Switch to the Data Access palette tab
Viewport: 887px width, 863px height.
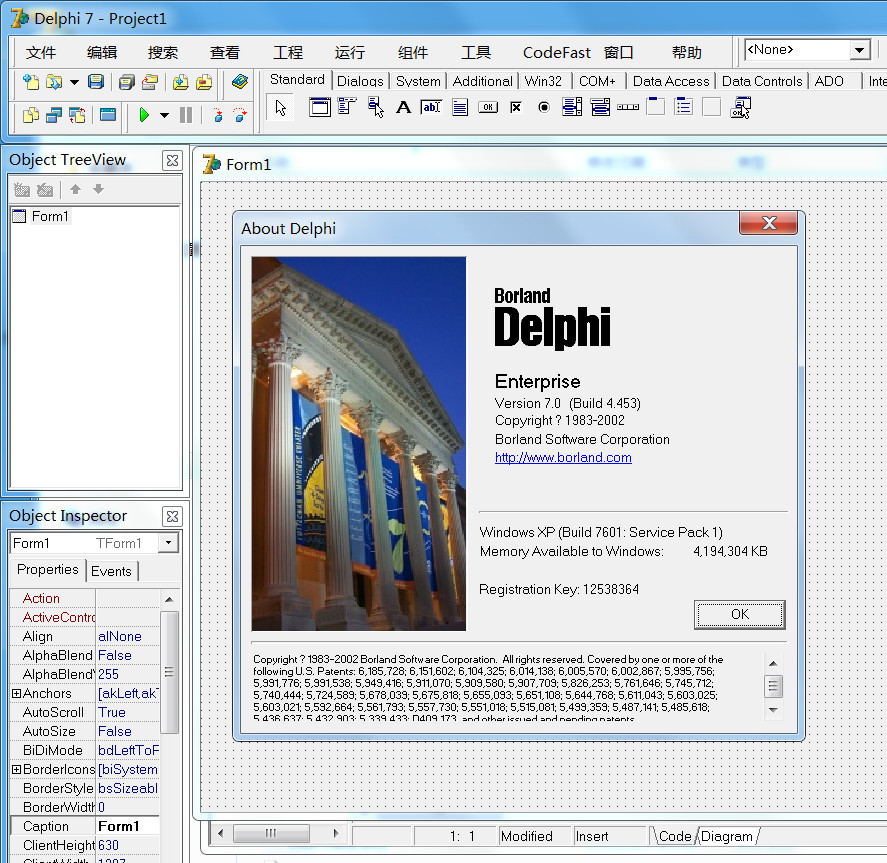tap(671, 81)
